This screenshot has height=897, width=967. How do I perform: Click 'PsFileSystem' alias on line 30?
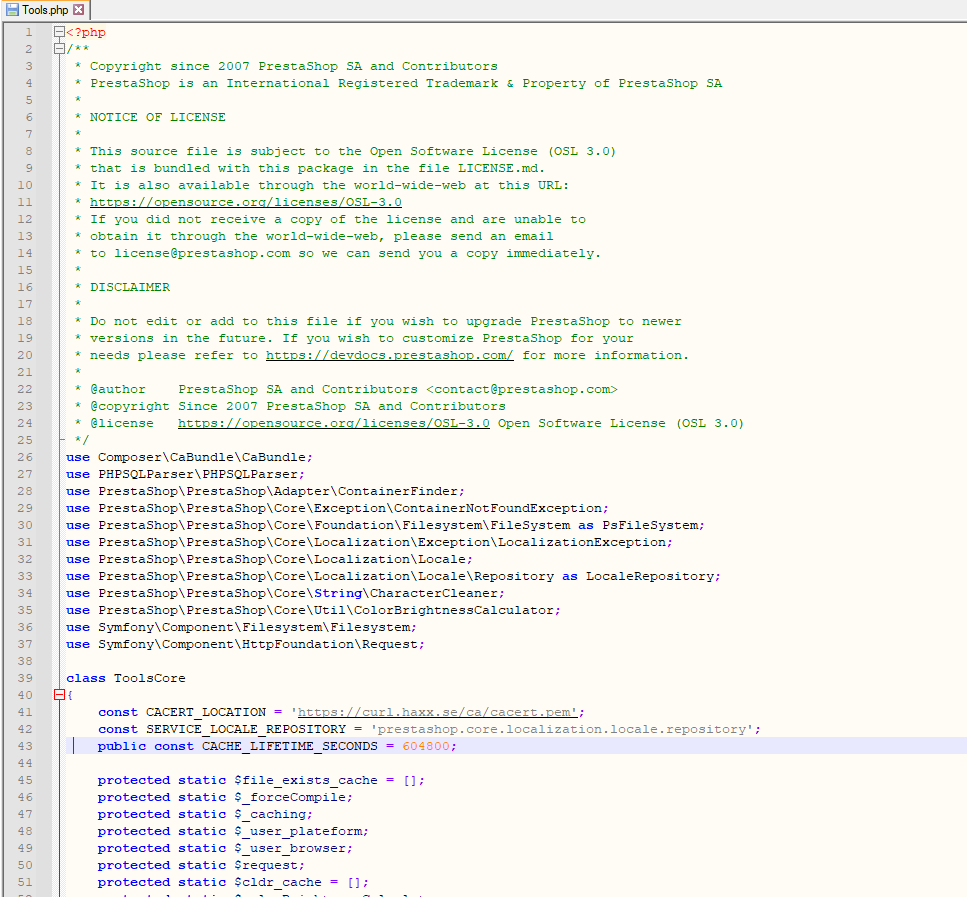pyautogui.click(x=650, y=524)
